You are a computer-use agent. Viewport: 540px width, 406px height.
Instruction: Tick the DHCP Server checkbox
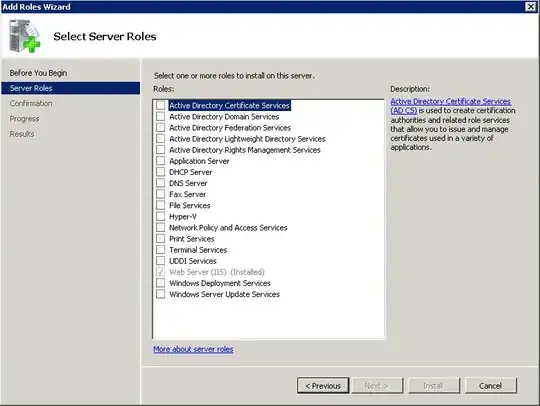160,172
